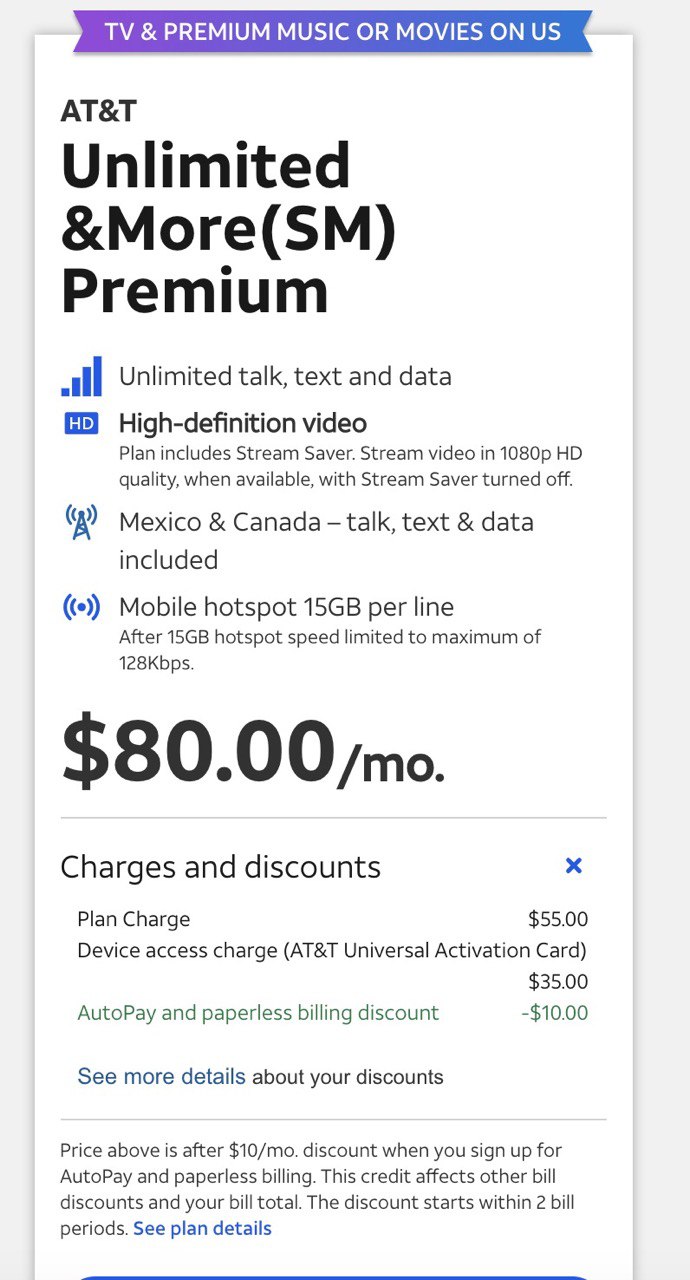Click the AT&T brand label above title
Viewport: 690px width, 1280px height.
(99, 110)
